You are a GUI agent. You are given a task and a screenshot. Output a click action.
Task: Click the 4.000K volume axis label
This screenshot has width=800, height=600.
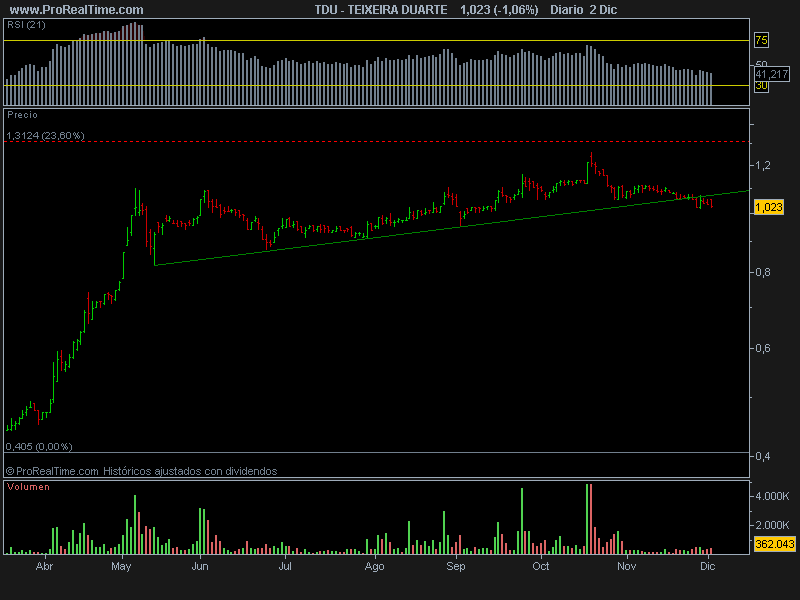(772, 496)
